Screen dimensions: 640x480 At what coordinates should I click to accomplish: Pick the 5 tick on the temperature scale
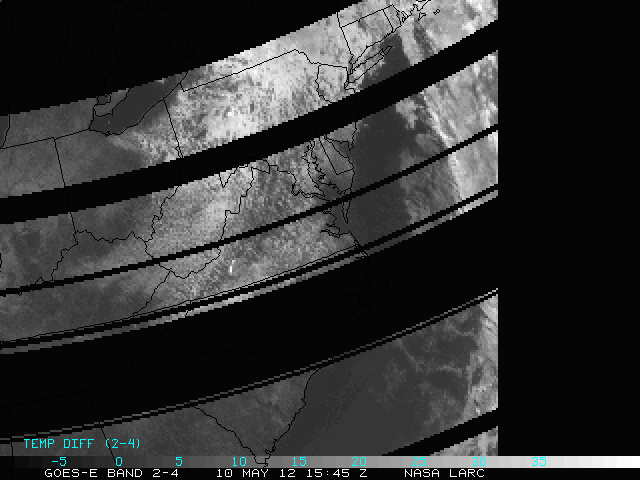tap(178, 461)
